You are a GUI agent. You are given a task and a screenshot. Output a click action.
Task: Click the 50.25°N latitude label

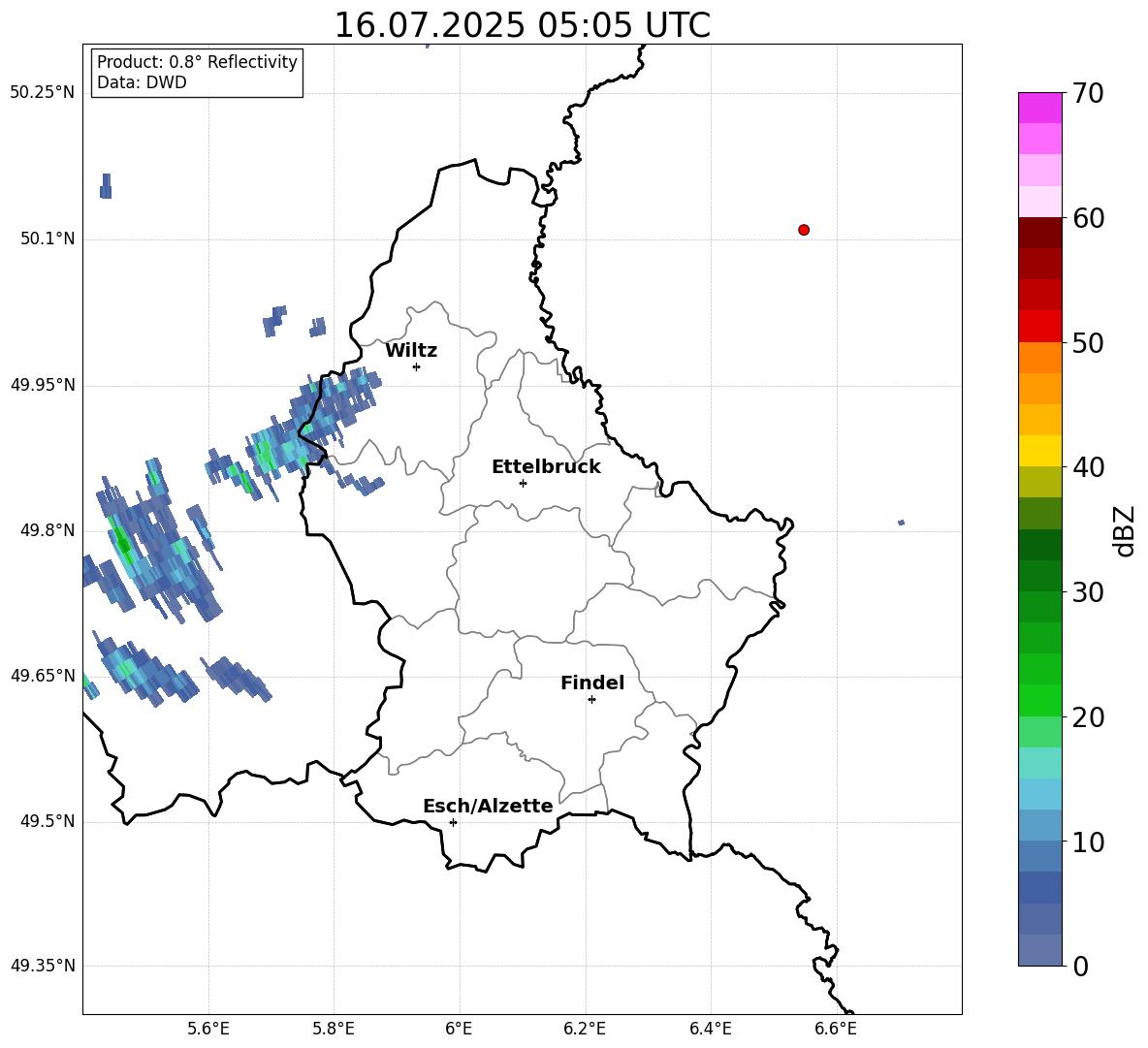click(x=43, y=92)
